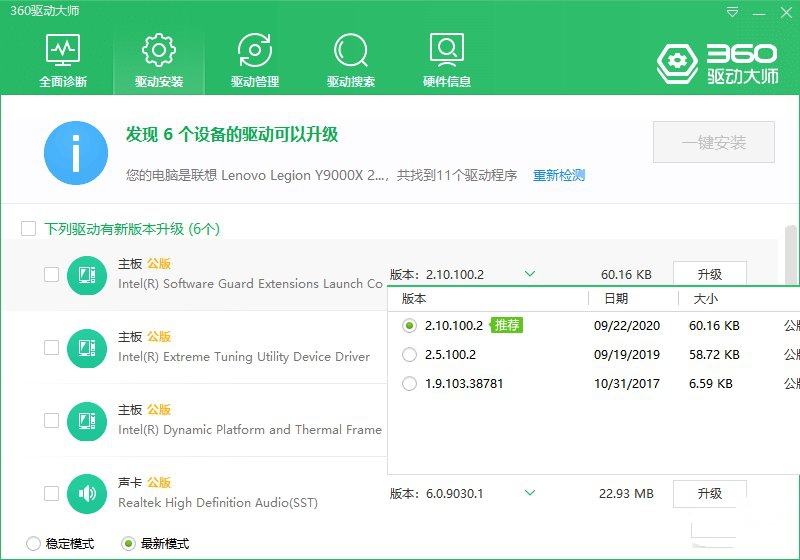800x560 pixels.
Task: Click the Software Guard Extensions motherboard icon
Action: coord(87,275)
